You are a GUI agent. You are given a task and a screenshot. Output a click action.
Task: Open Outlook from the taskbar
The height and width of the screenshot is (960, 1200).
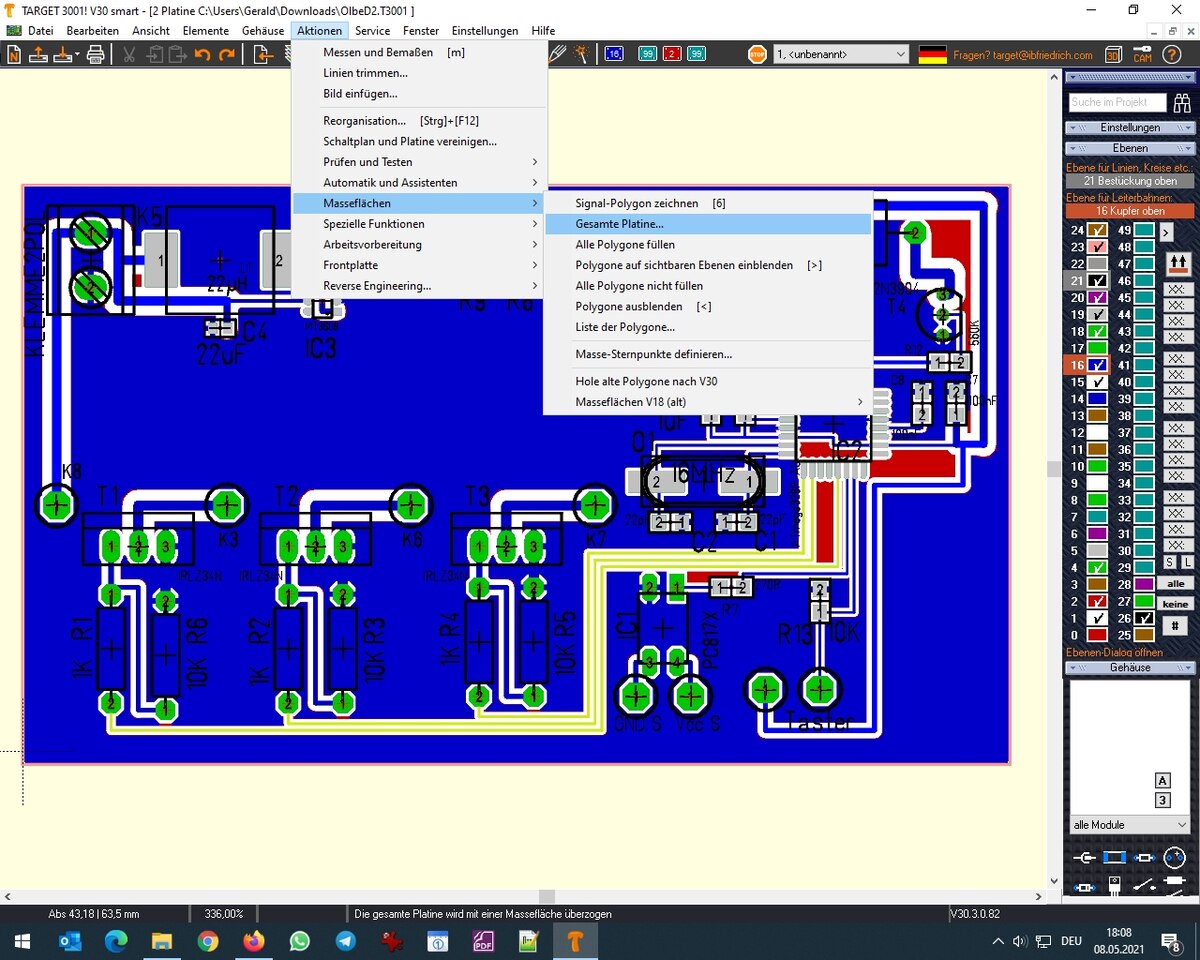[x=70, y=941]
